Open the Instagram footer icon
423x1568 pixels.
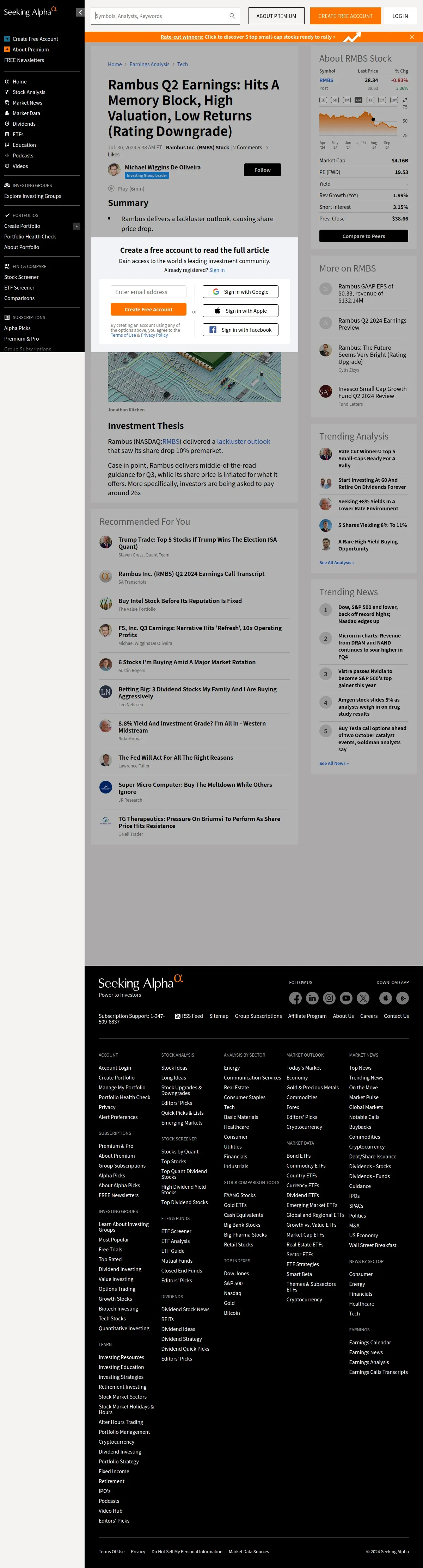pyautogui.click(x=329, y=998)
